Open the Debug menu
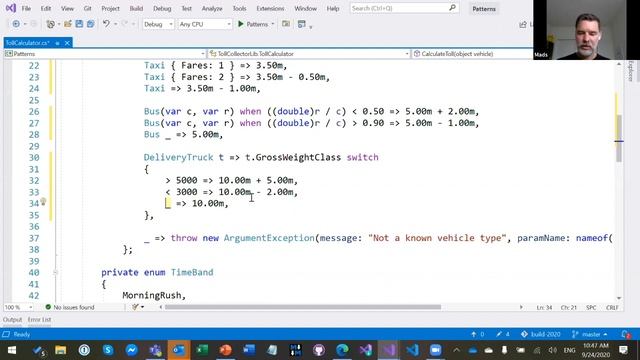Image resolution: width=640 pixels, height=360 pixels. (162, 8)
